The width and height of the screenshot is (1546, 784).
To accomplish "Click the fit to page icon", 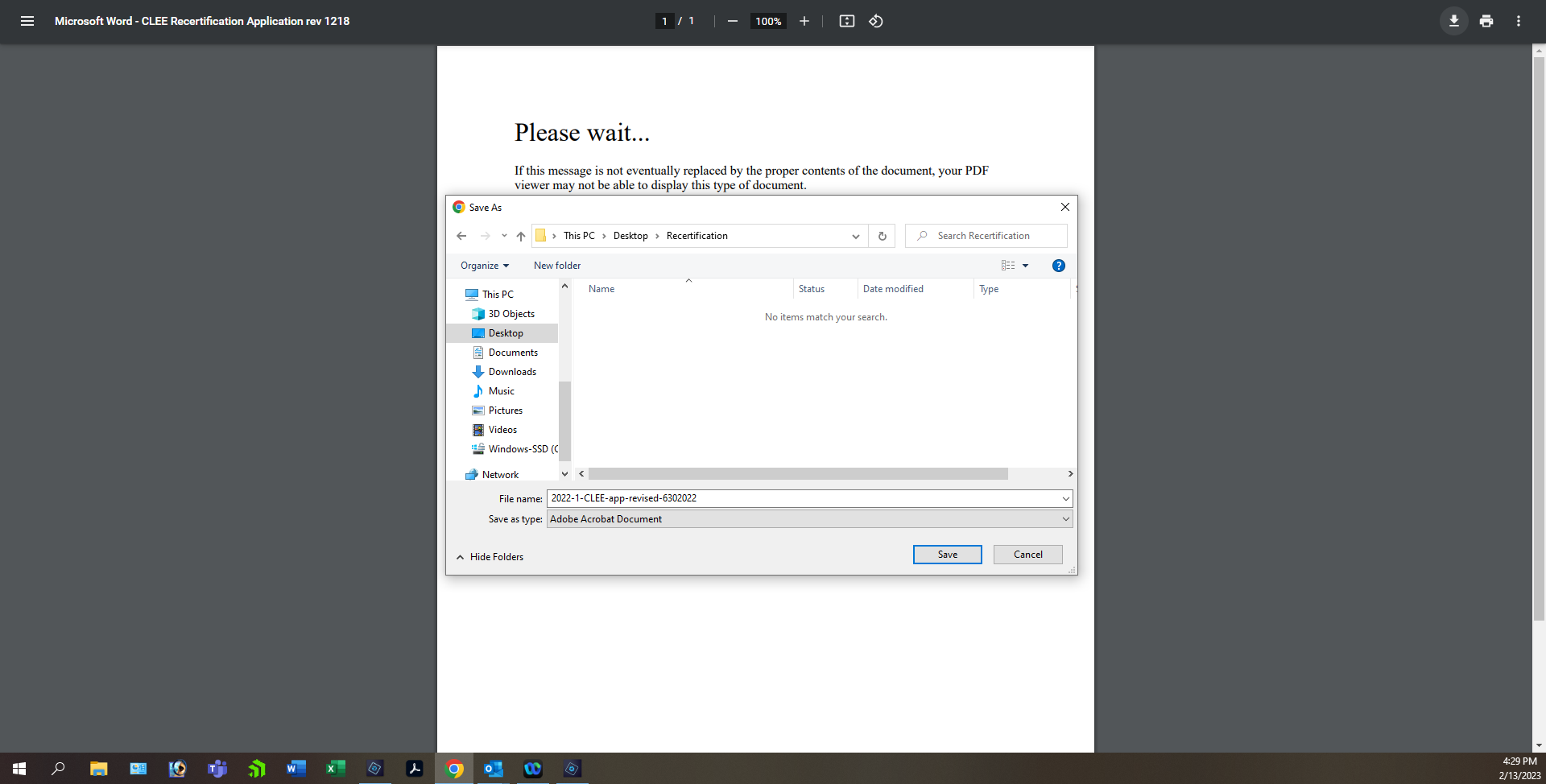I will 846,21.
